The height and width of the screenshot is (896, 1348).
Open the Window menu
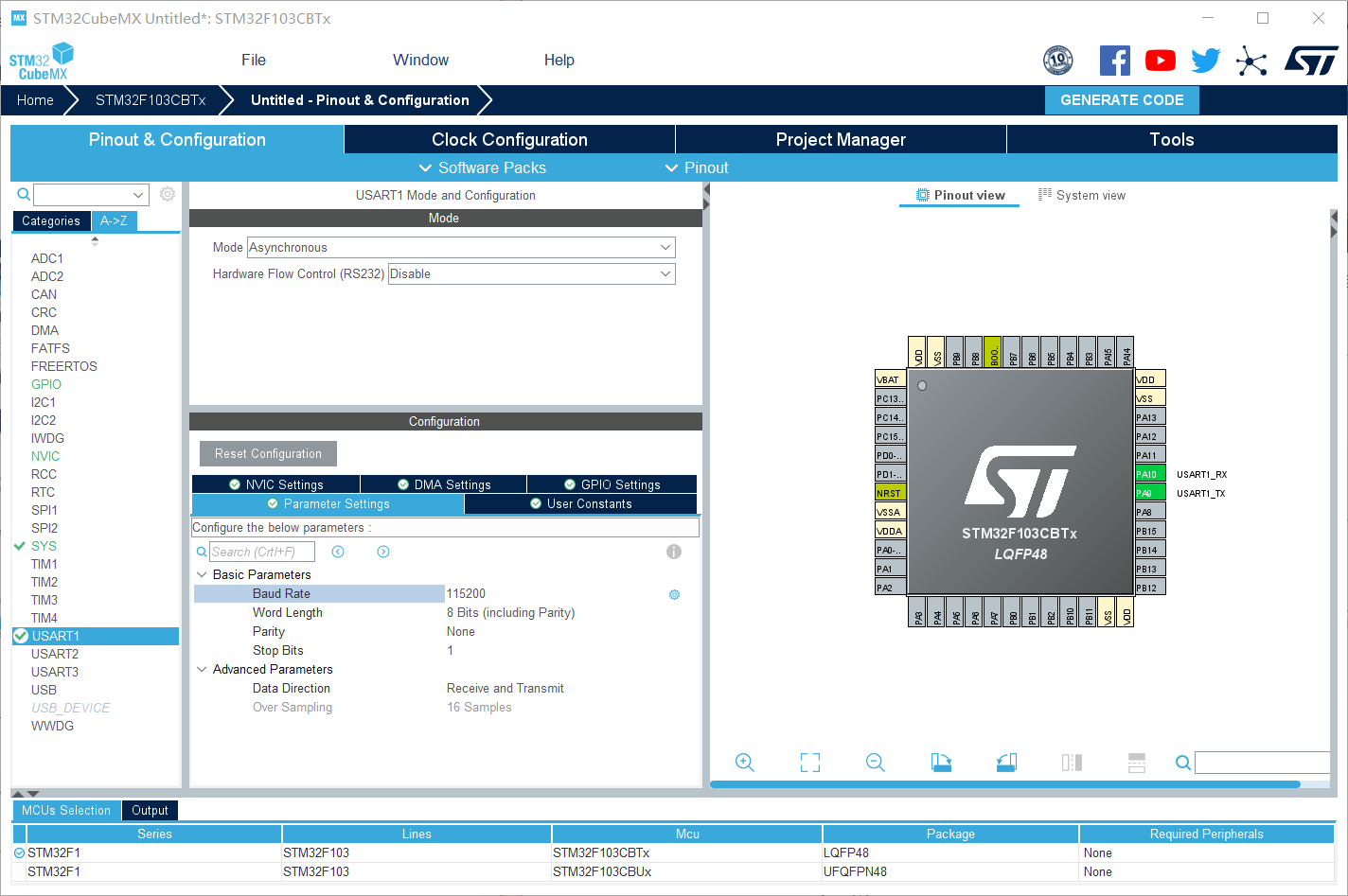click(x=420, y=60)
